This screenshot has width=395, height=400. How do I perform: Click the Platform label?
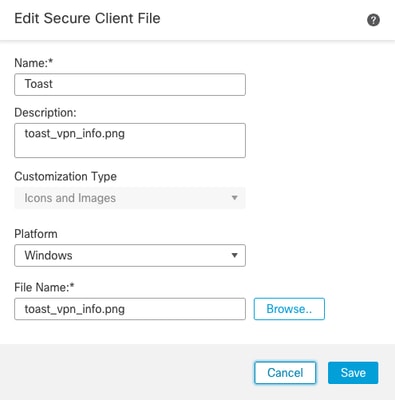(36, 234)
